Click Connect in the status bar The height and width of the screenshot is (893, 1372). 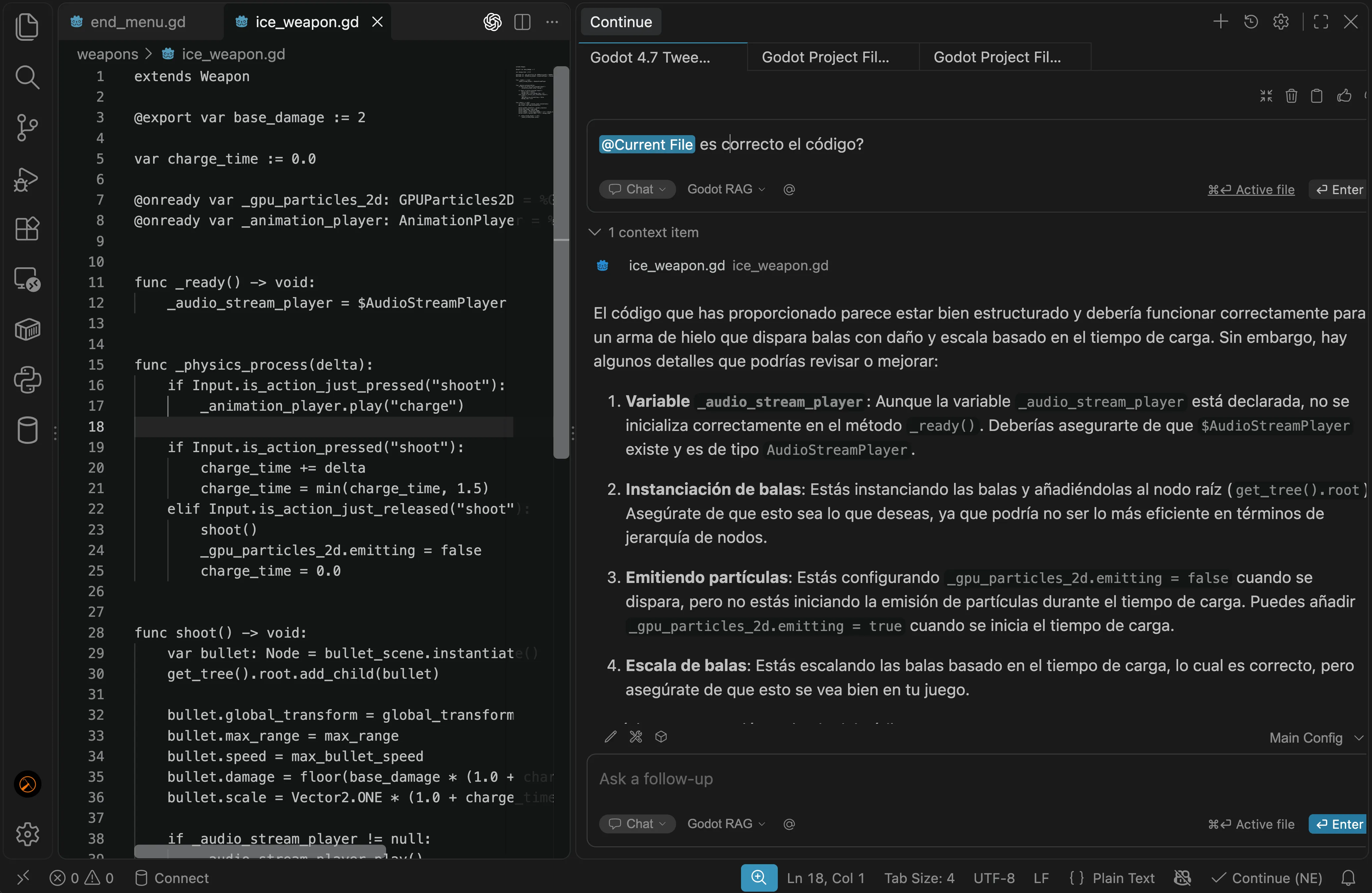(172, 878)
